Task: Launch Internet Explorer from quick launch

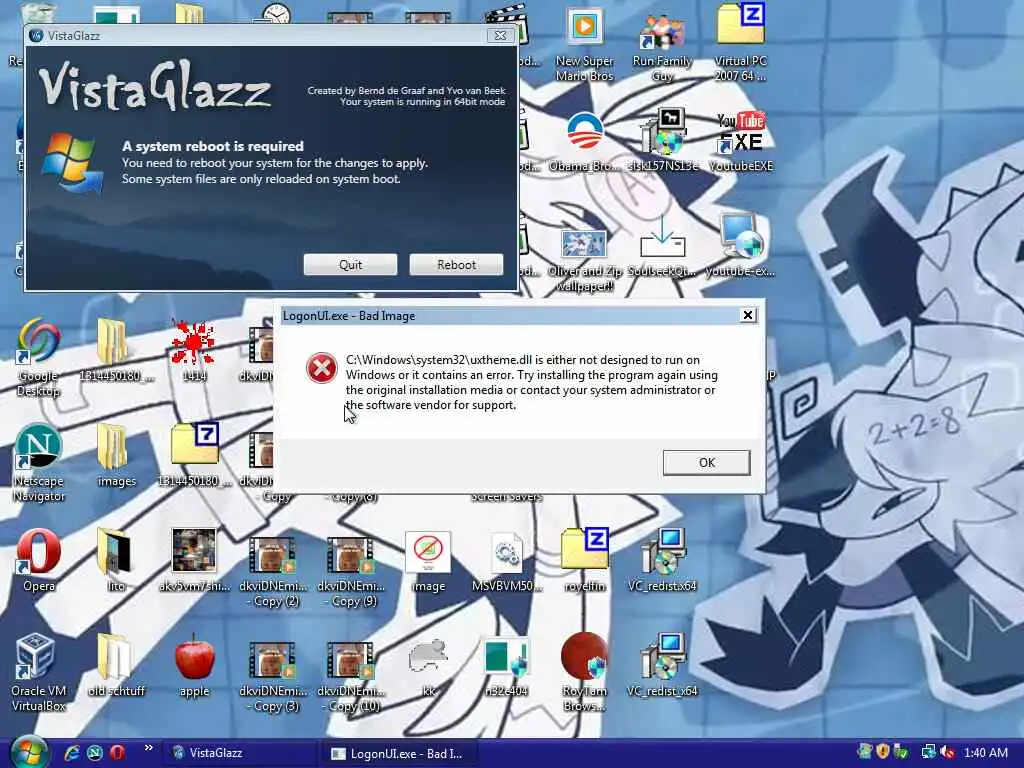Action: pos(72,752)
